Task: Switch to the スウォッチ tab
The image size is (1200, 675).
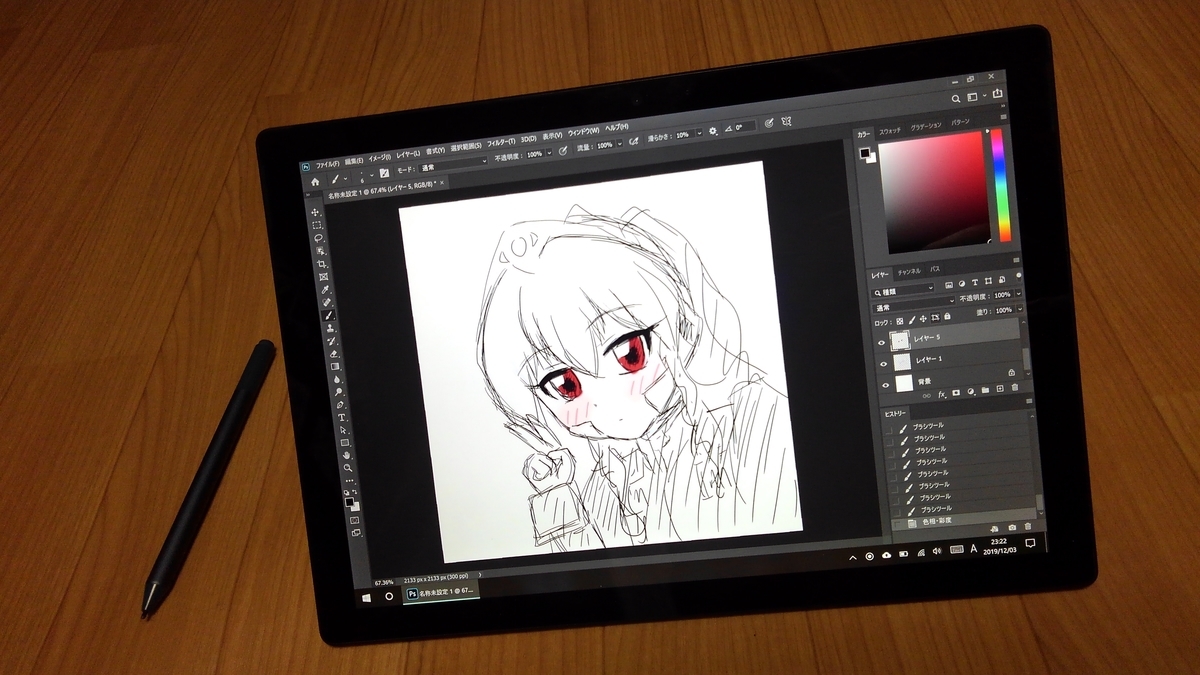Action: click(x=889, y=130)
